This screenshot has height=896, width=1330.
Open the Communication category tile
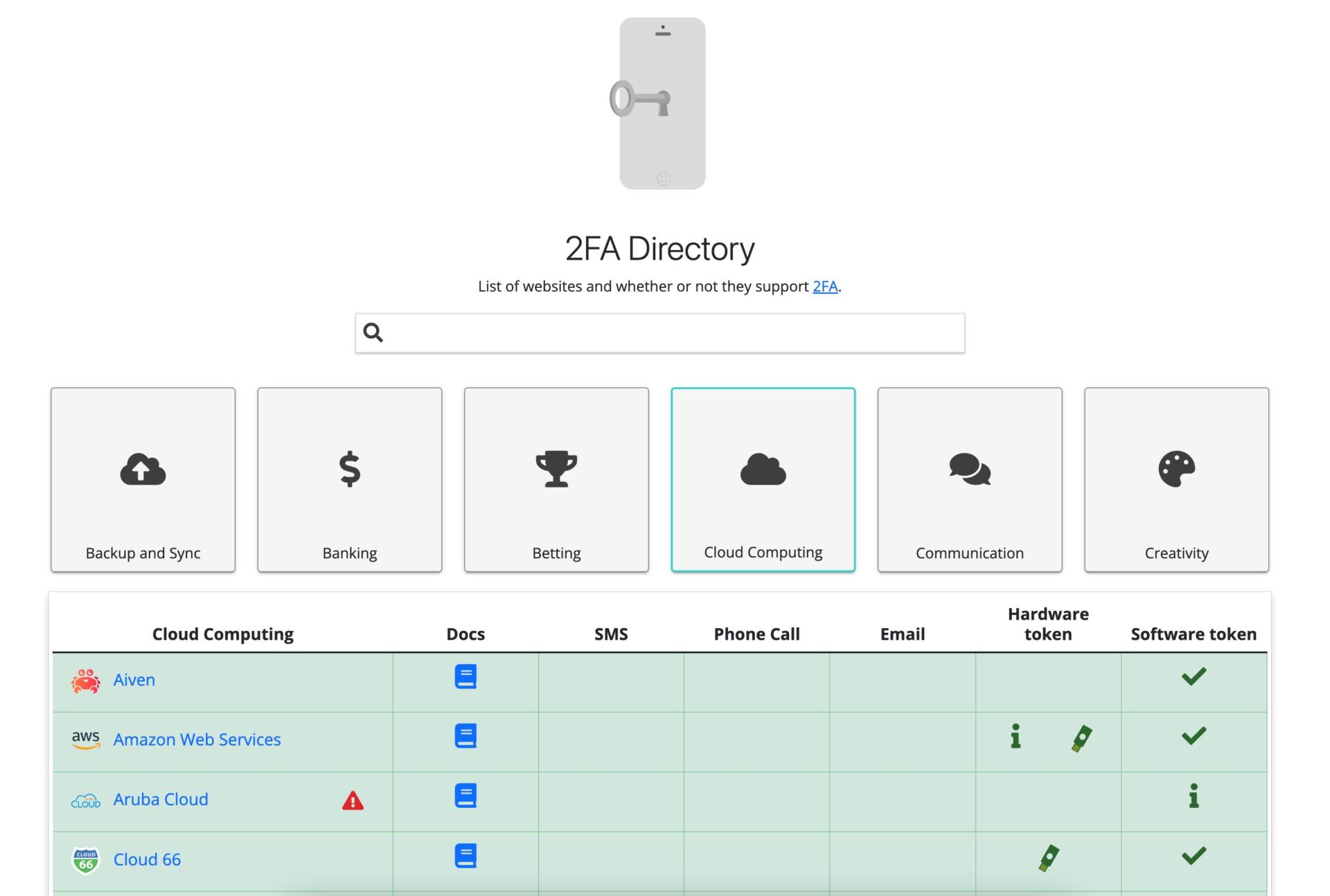click(x=969, y=479)
